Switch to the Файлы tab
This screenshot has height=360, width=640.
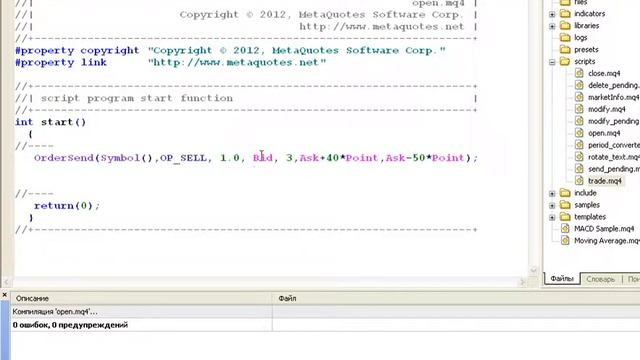coord(562,279)
